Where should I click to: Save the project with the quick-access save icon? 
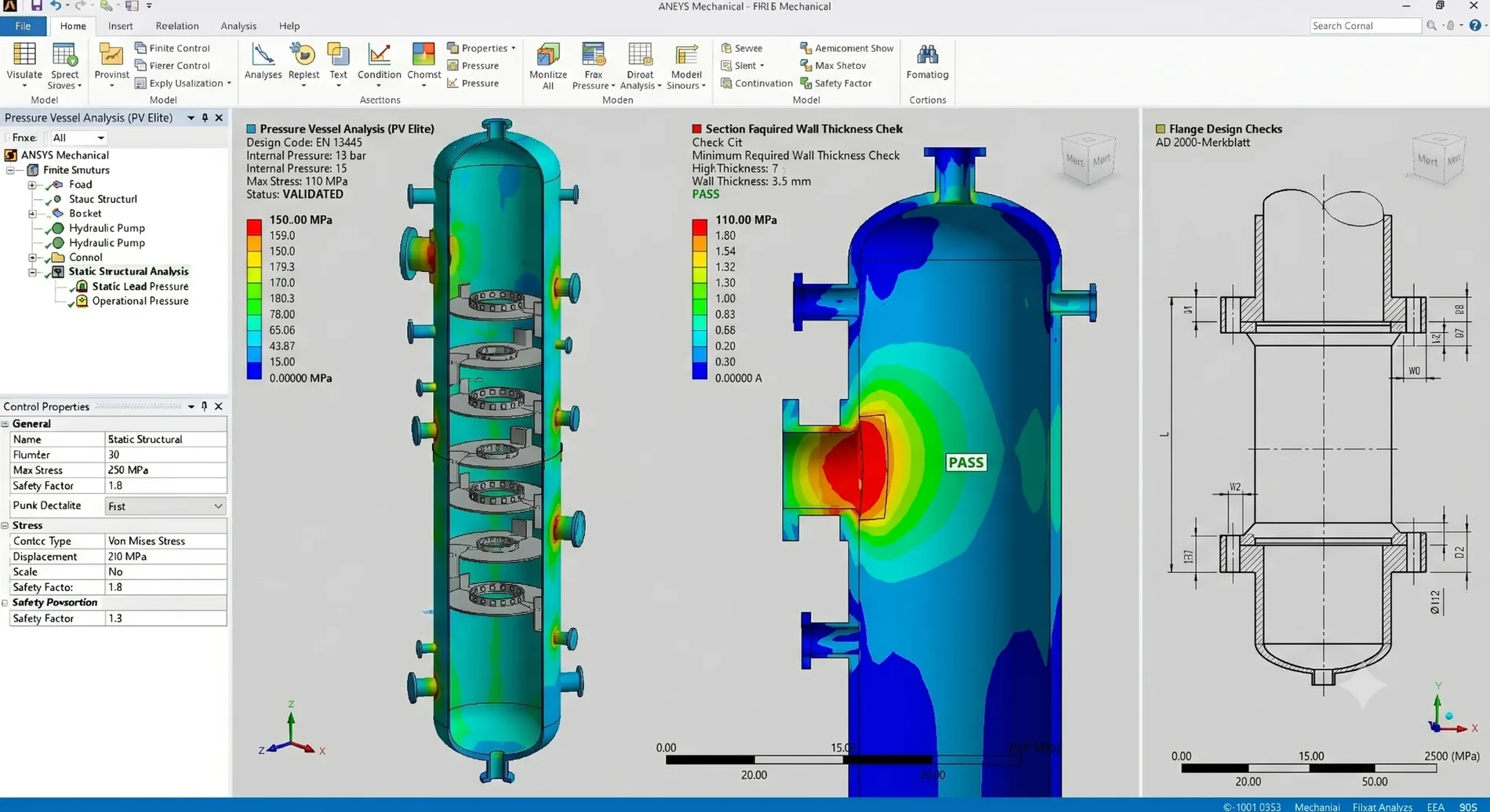click(x=36, y=5)
